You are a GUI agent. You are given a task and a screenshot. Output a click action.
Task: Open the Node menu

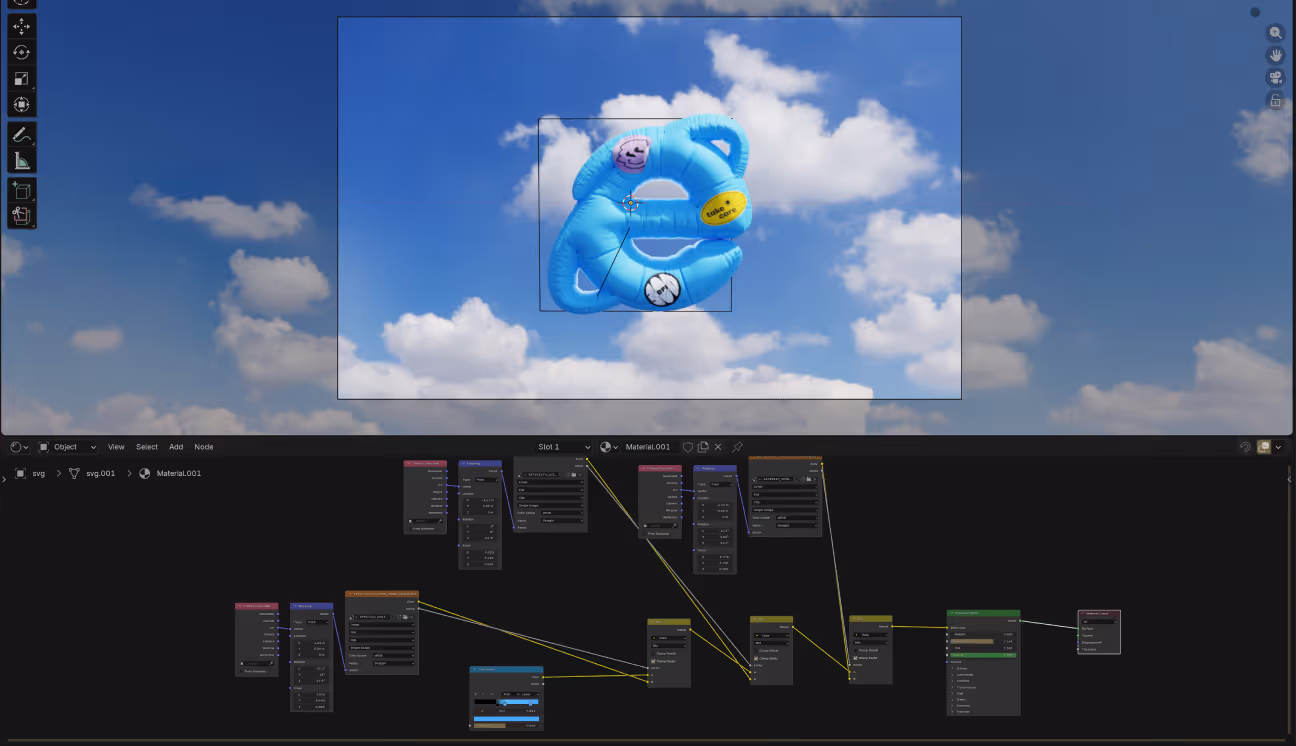(x=204, y=447)
